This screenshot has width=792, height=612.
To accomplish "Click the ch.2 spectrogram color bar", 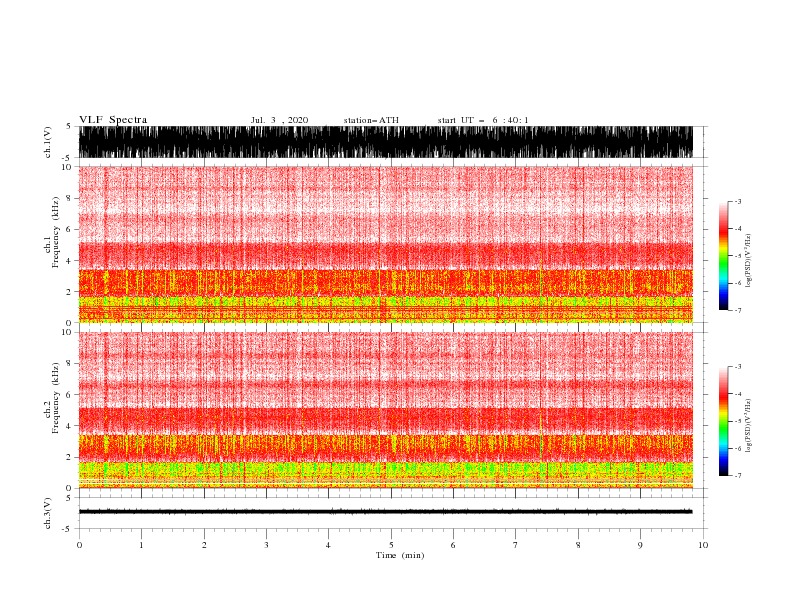I will point(723,421).
